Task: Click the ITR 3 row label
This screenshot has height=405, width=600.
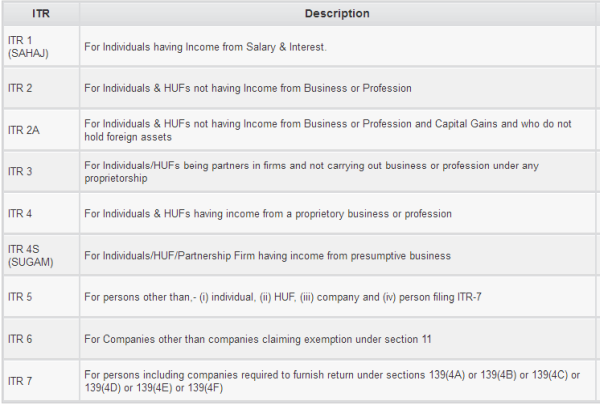Action: coord(20,172)
